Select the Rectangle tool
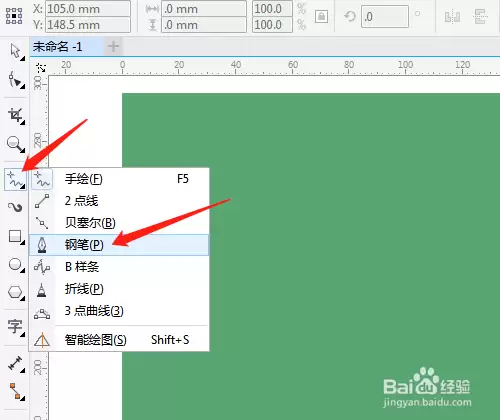This screenshot has height=420, width=500. tap(15, 237)
